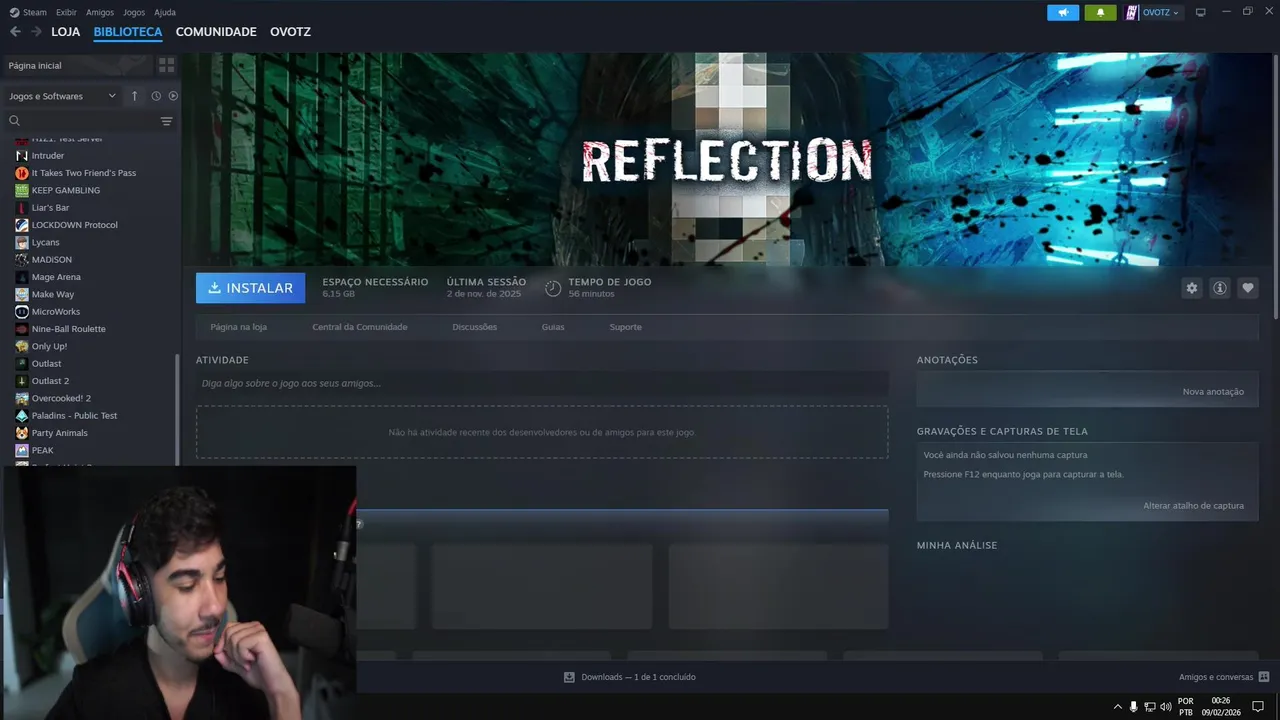Open Central da Comunidade tab
This screenshot has height=720, width=1280.
[x=360, y=327]
